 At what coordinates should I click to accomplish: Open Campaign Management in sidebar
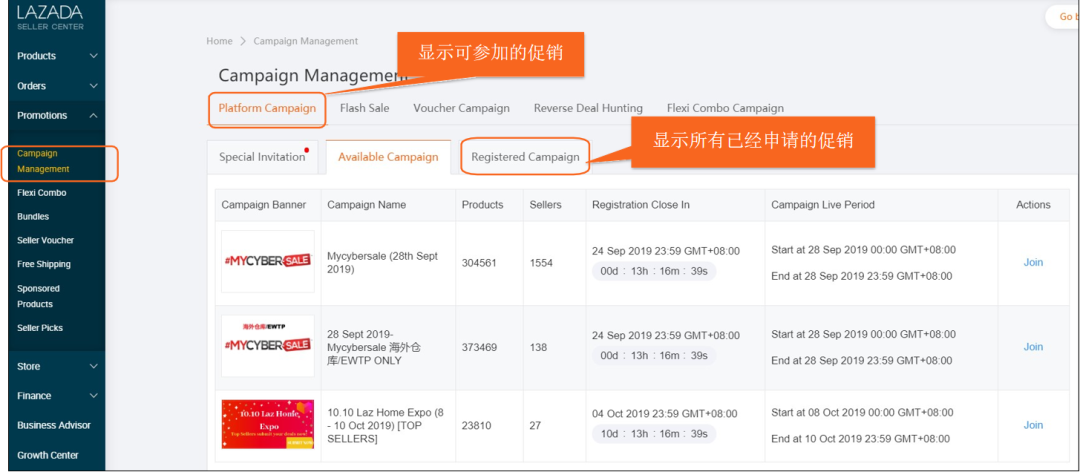tap(43, 161)
